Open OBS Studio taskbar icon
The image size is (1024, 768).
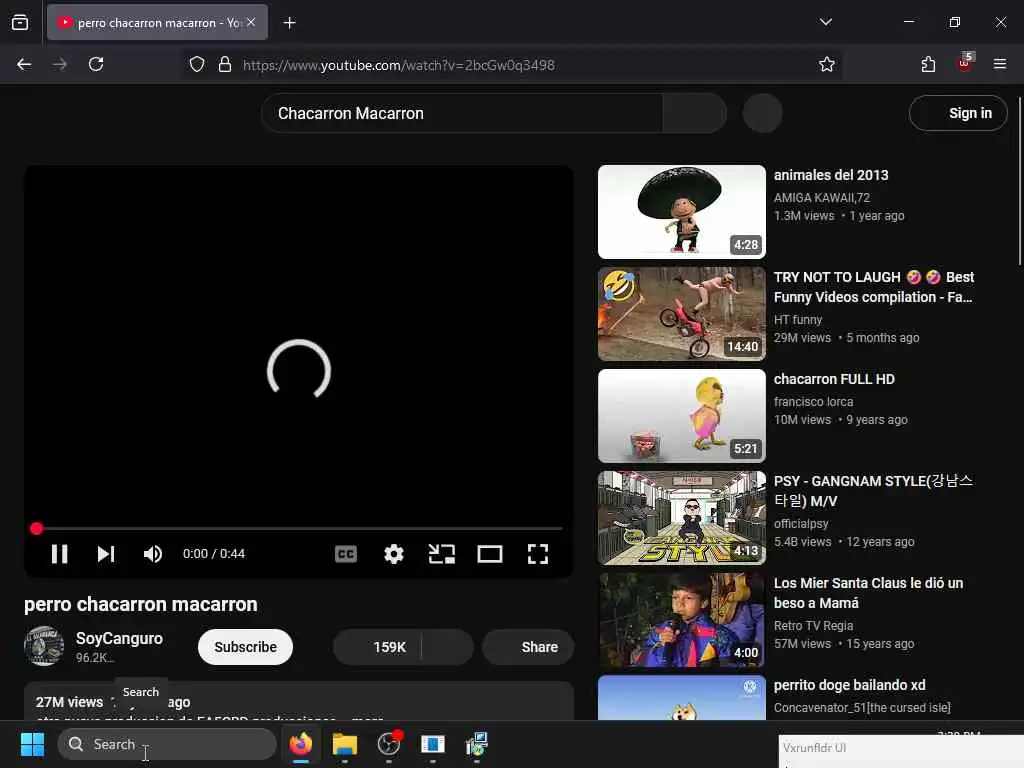click(389, 744)
